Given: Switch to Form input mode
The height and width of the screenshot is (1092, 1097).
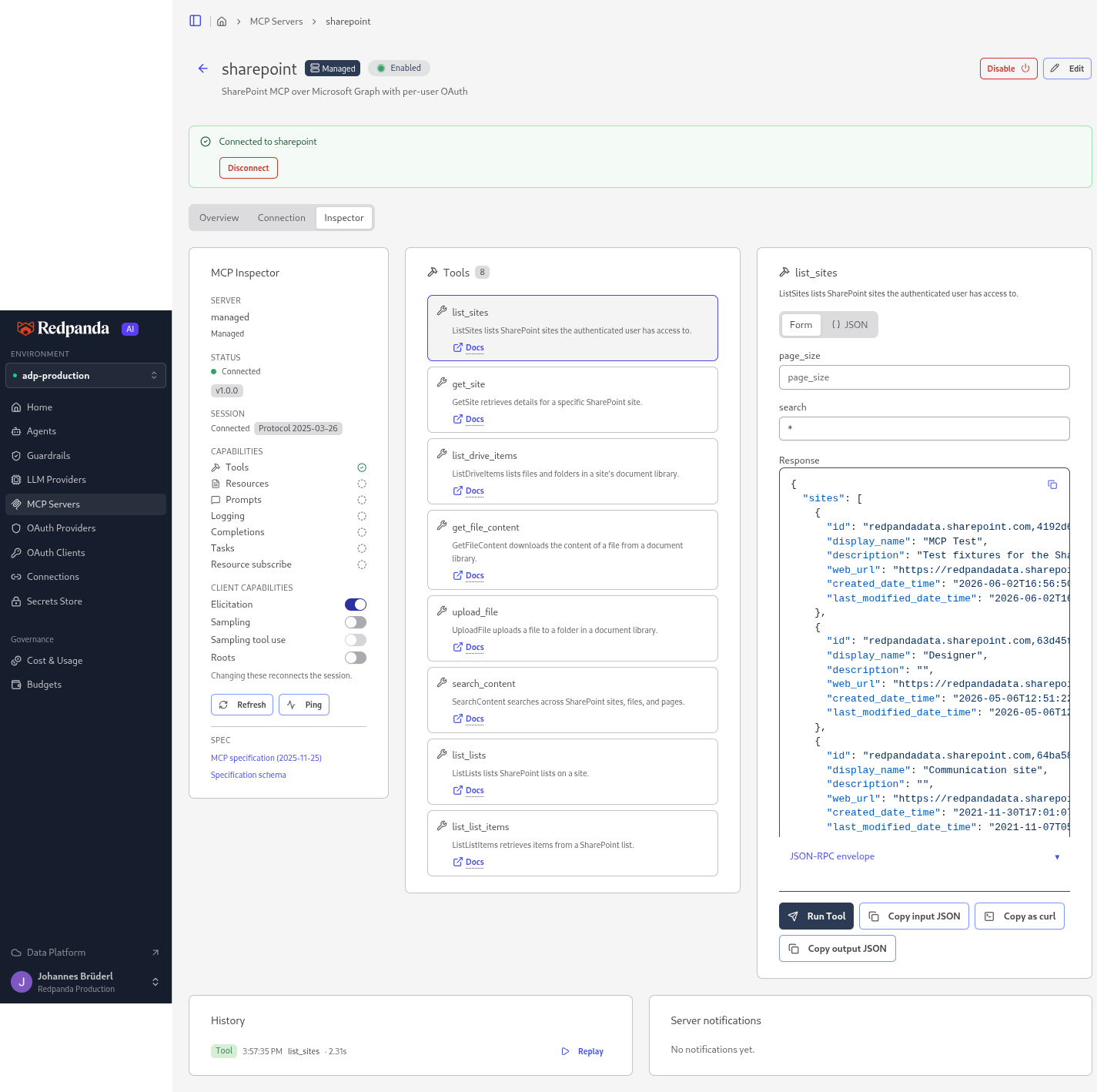Looking at the screenshot, I should click(x=801, y=325).
